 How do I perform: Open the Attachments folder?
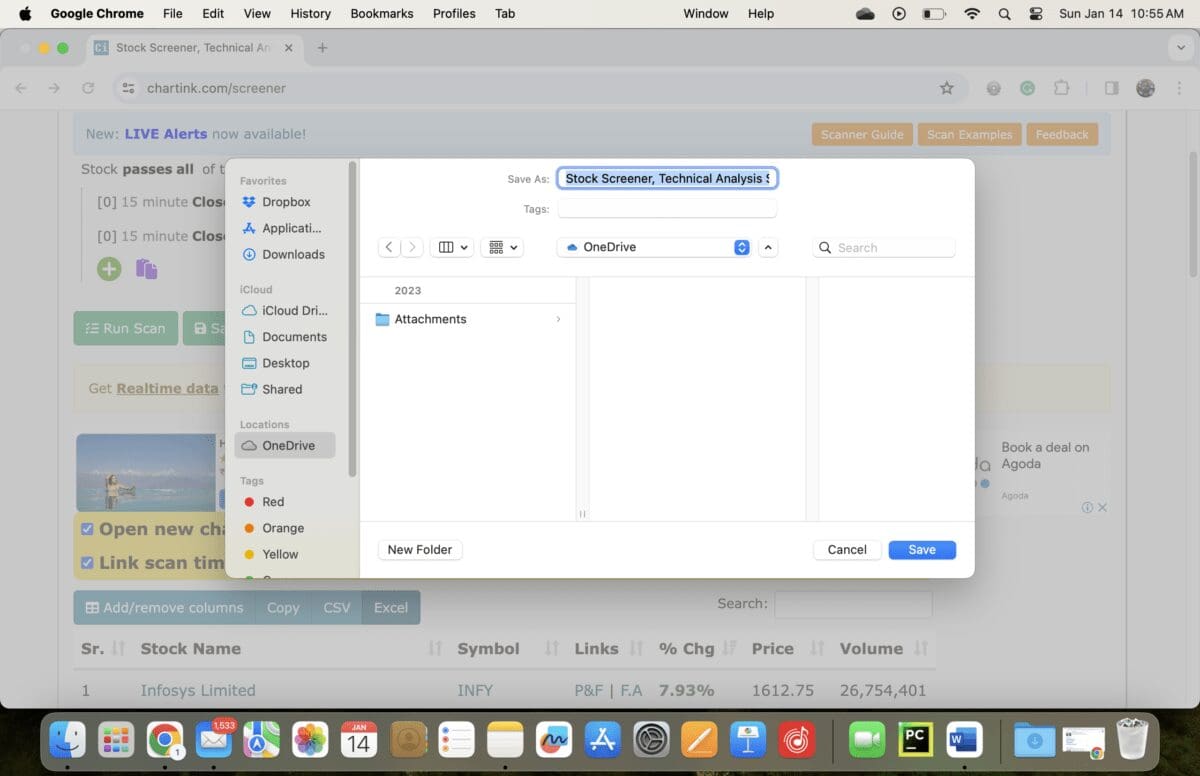(x=430, y=319)
